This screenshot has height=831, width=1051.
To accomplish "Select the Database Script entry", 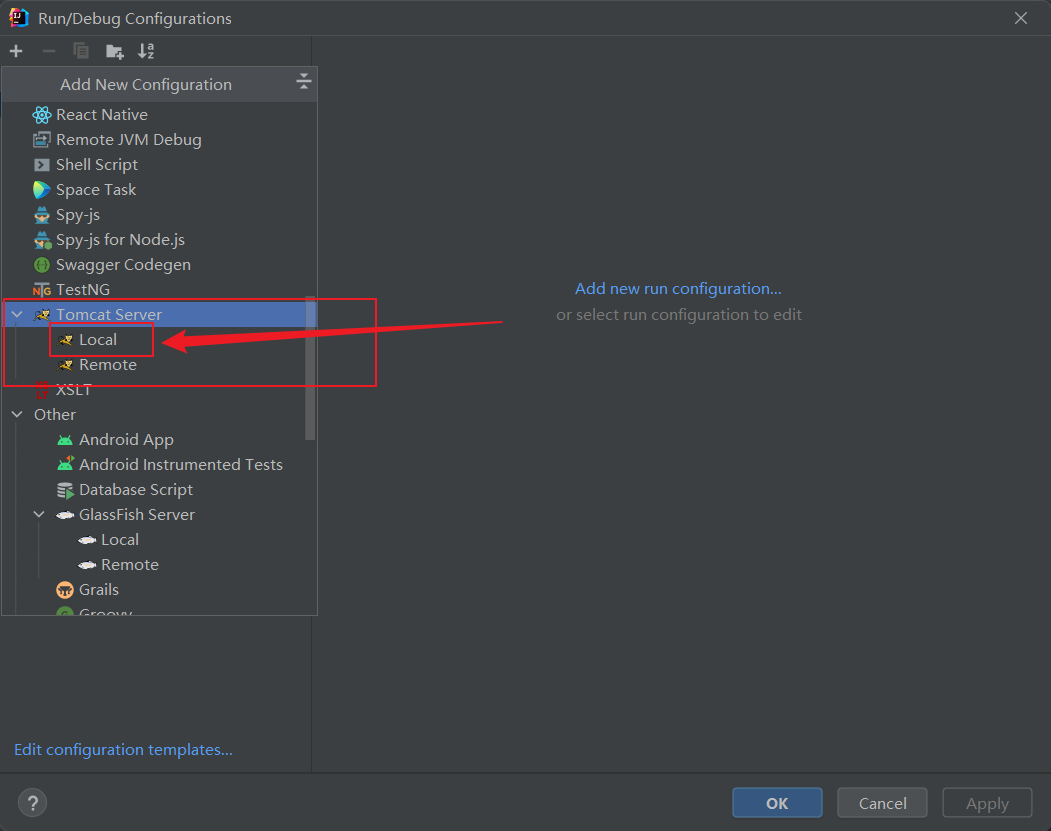I will (x=136, y=490).
